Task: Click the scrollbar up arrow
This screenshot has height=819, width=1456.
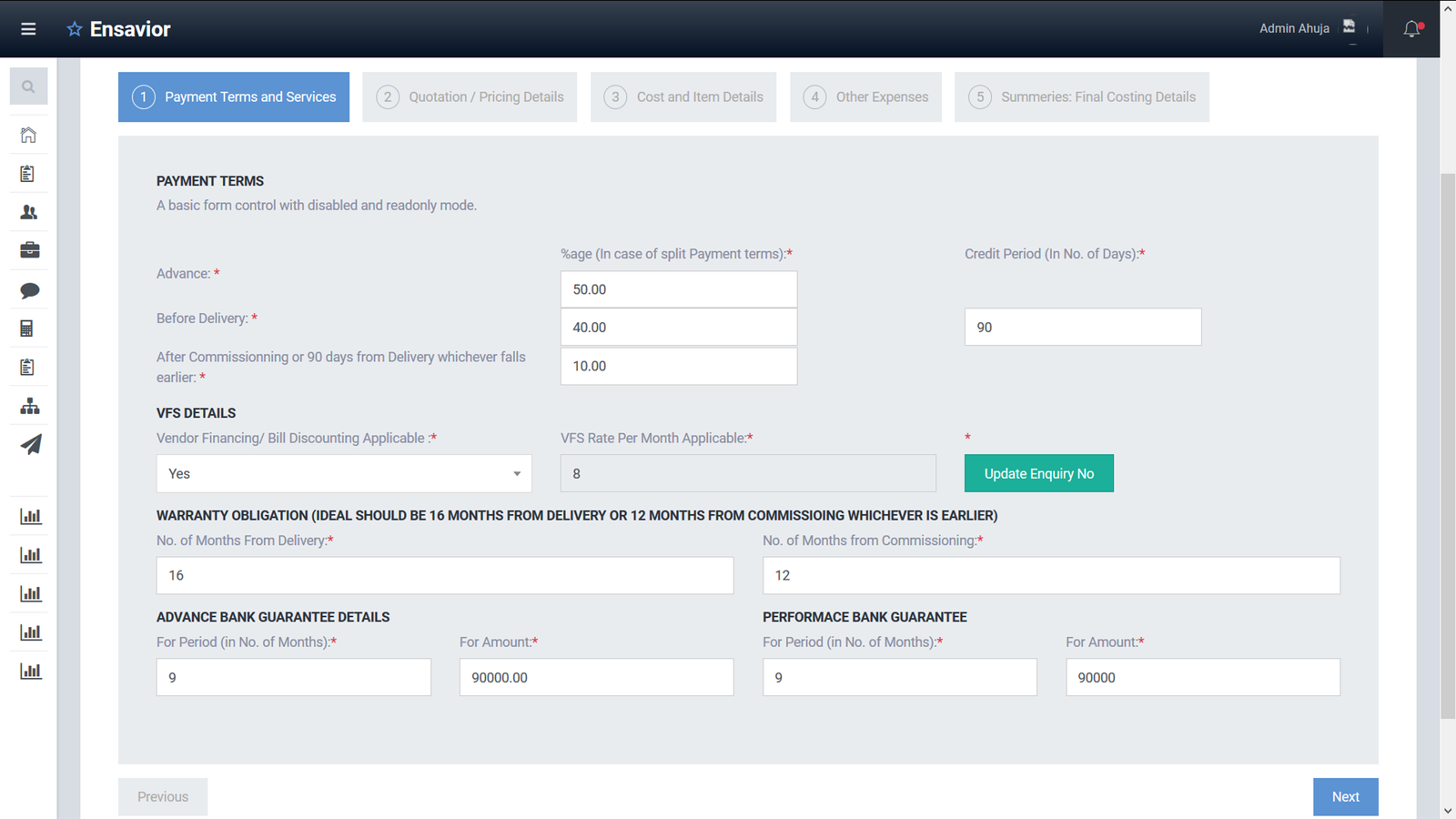Action: 1448,8
